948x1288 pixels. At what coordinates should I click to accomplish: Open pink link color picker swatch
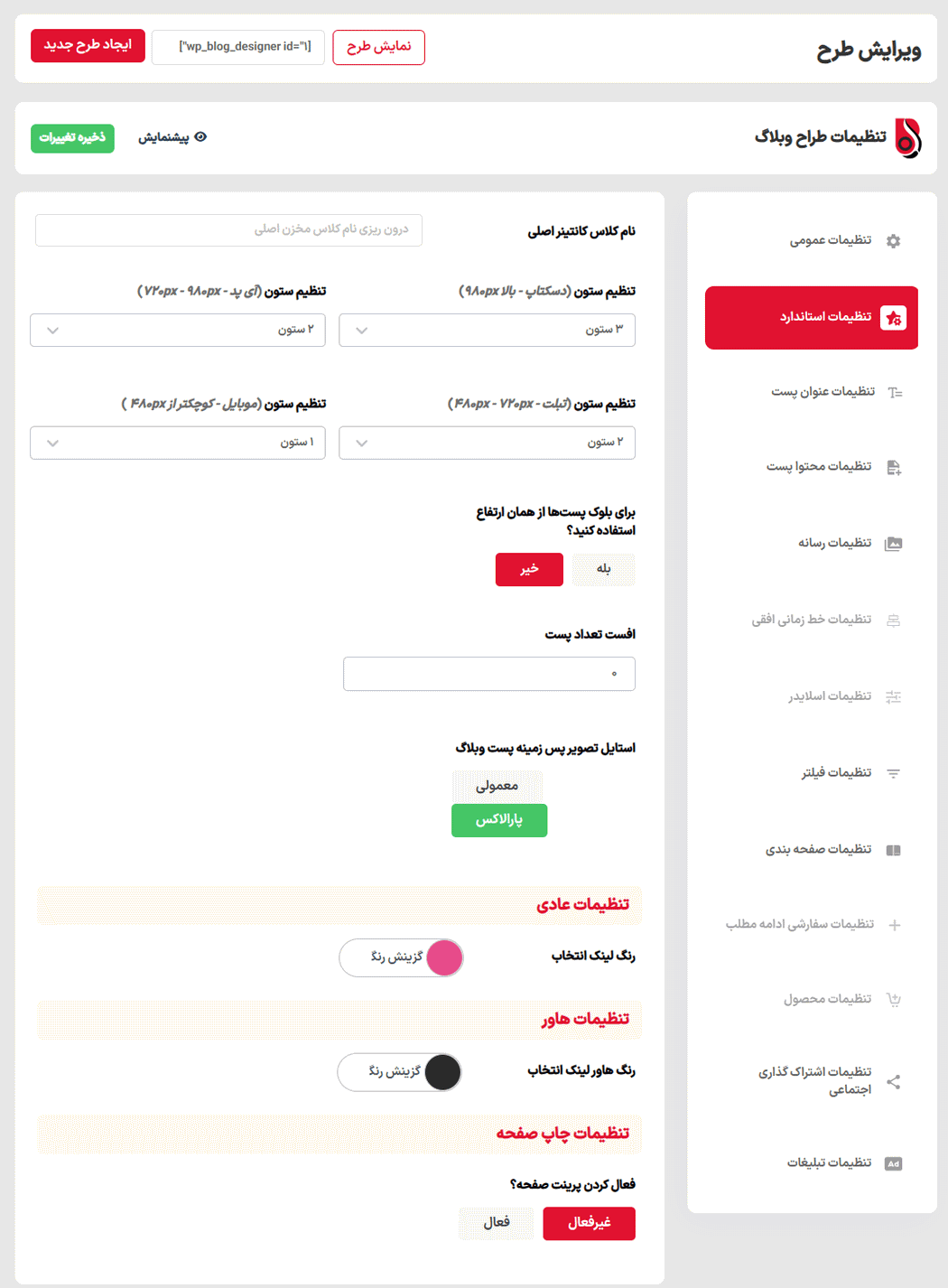click(444, 958)
